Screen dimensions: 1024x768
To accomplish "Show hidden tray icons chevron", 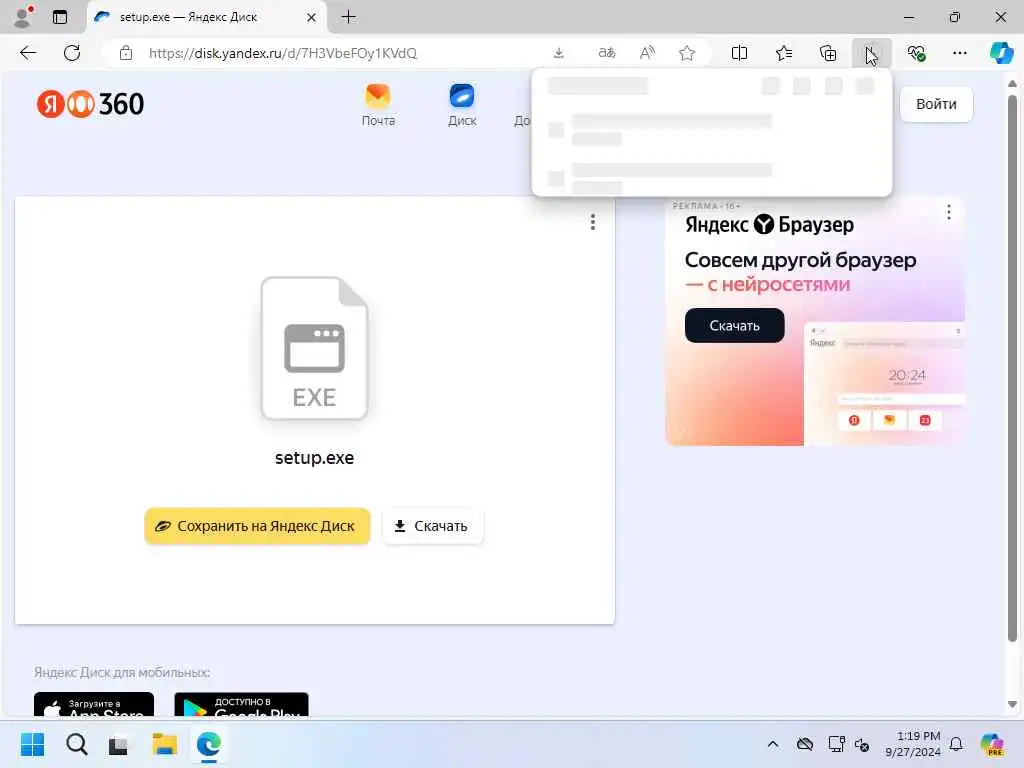I will (x=773, y=744).
